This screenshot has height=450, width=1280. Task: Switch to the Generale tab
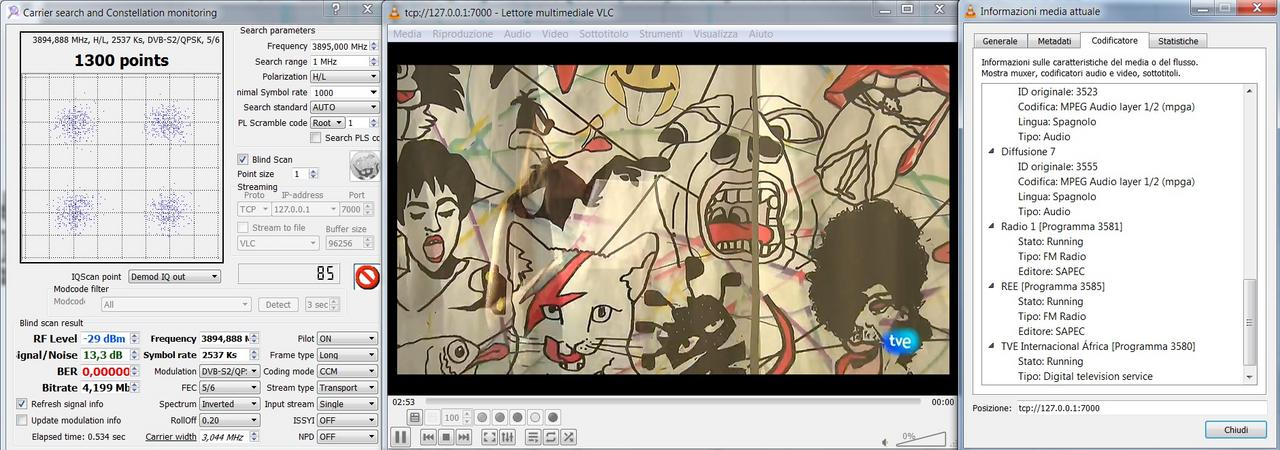(x=1000, y=41)
